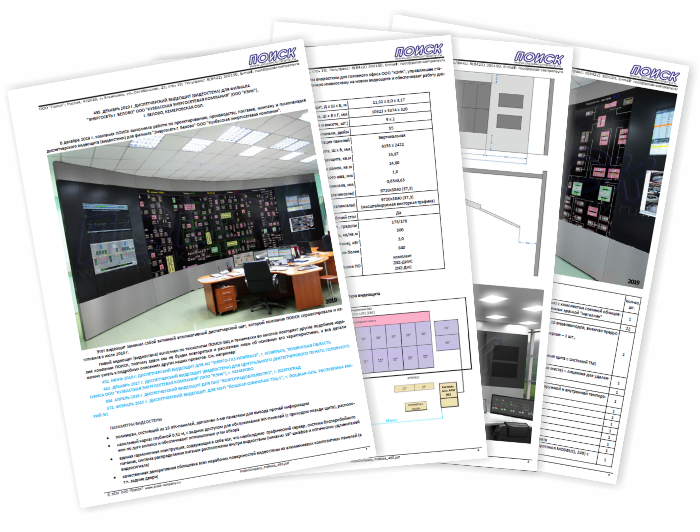Screen dimensions: 700x532
Task: Follow the blue link starting with 443
Action: click(219, 373)
